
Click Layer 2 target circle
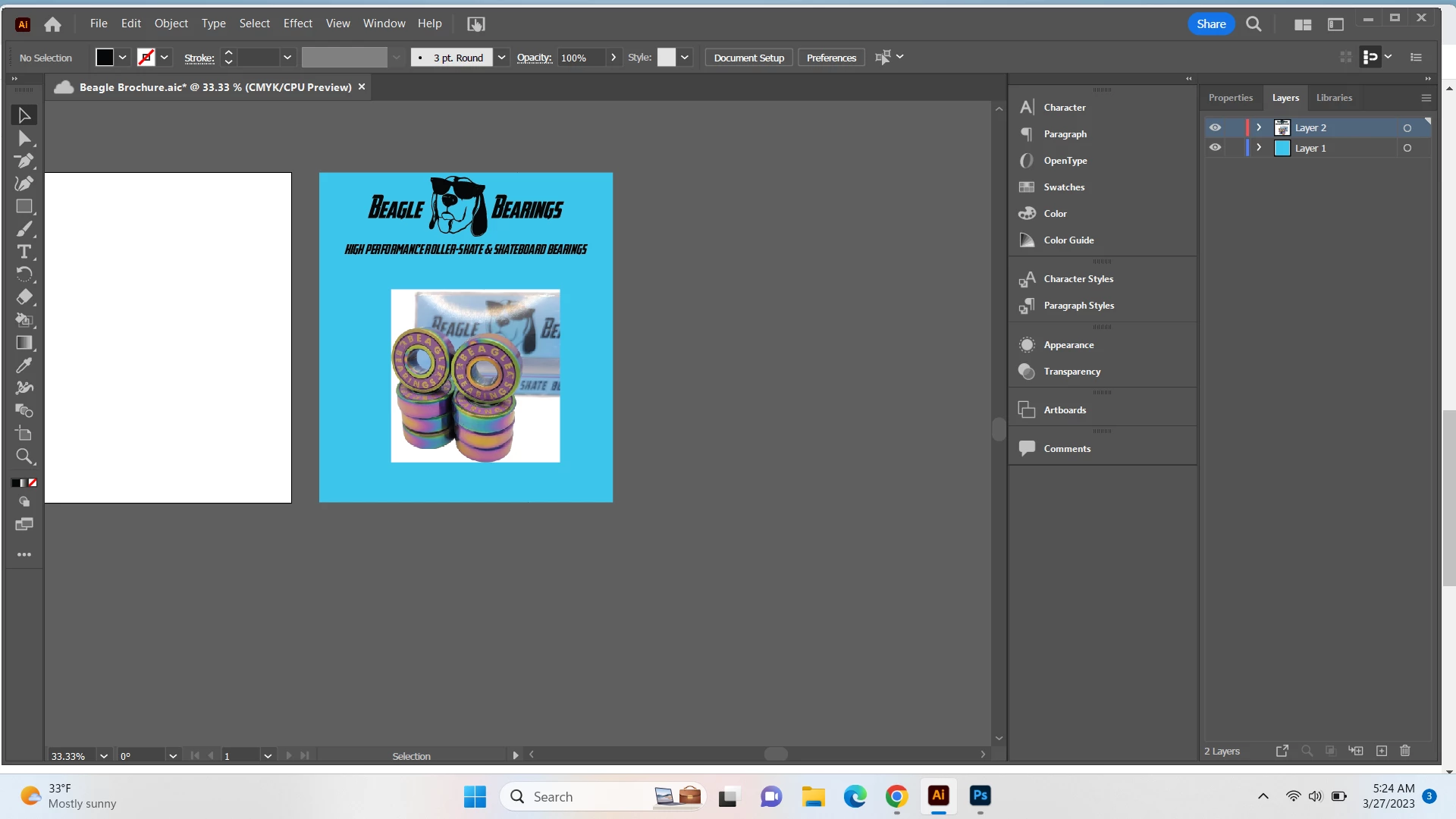(1407, 127)
